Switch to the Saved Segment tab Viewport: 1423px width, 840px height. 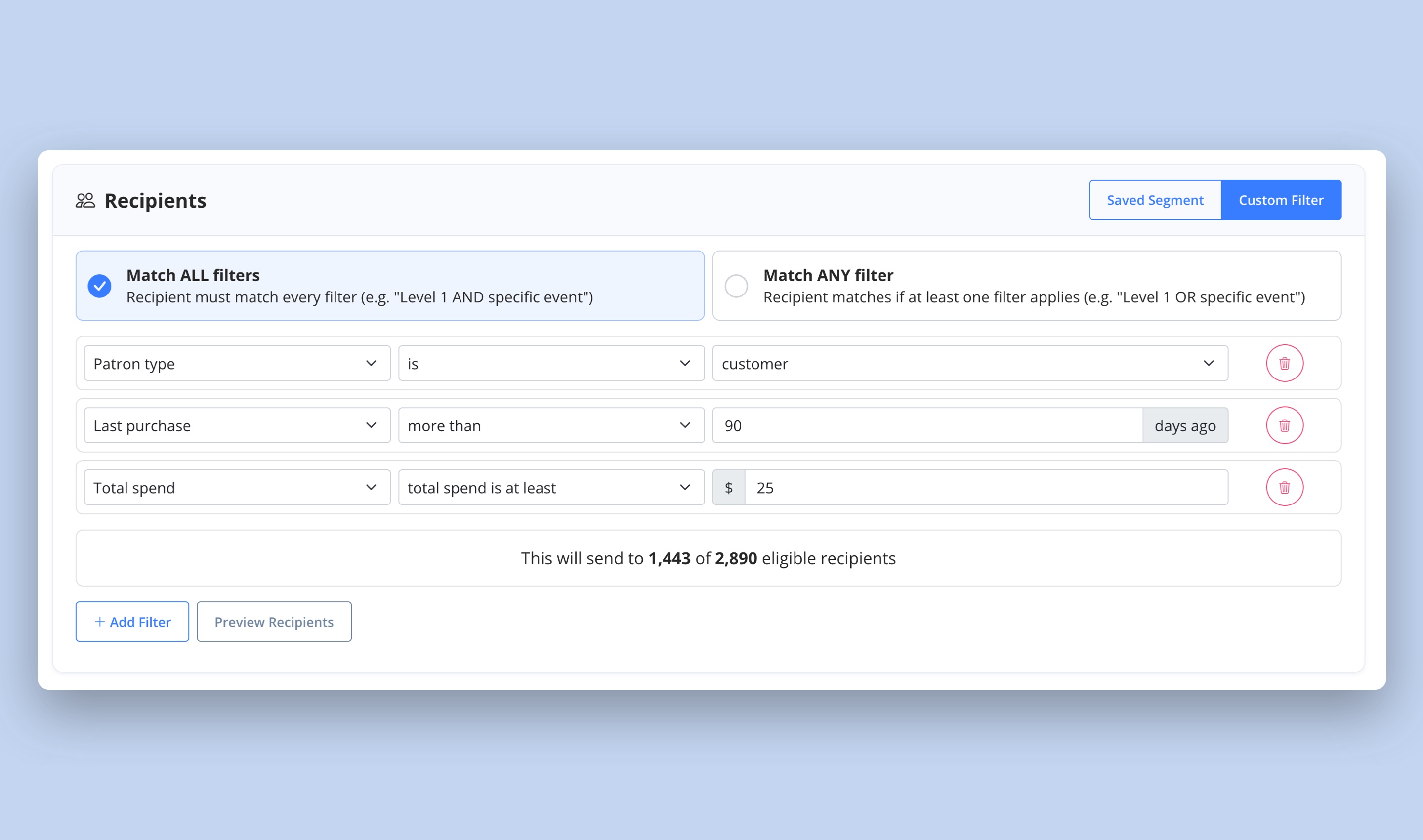click(x=1155, y=200)
